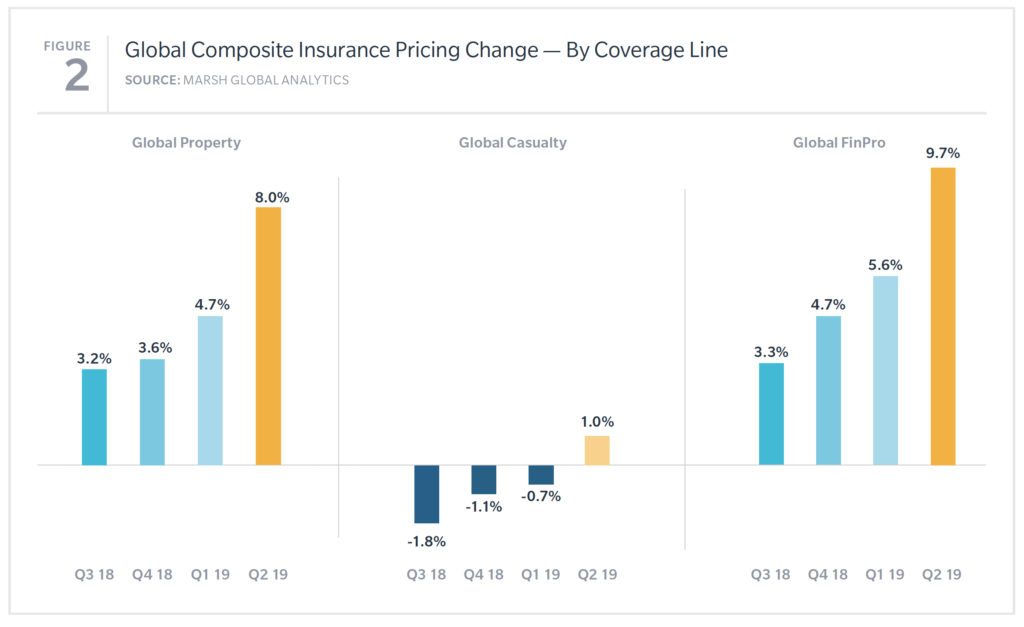Click the Global FinPro heading

pos(839,142)
